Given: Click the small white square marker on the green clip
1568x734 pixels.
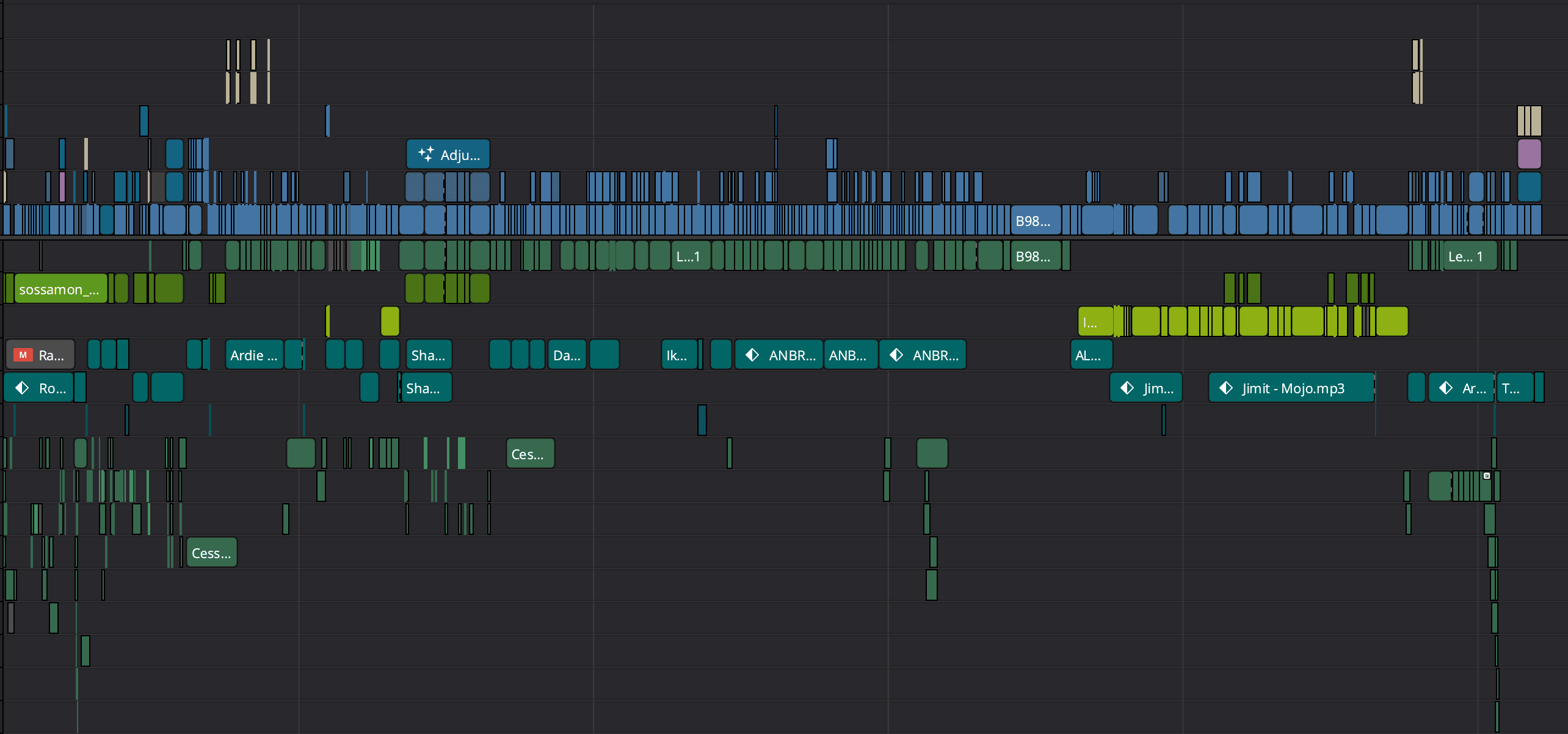Looking at the screenshot, I should 1487,476.
